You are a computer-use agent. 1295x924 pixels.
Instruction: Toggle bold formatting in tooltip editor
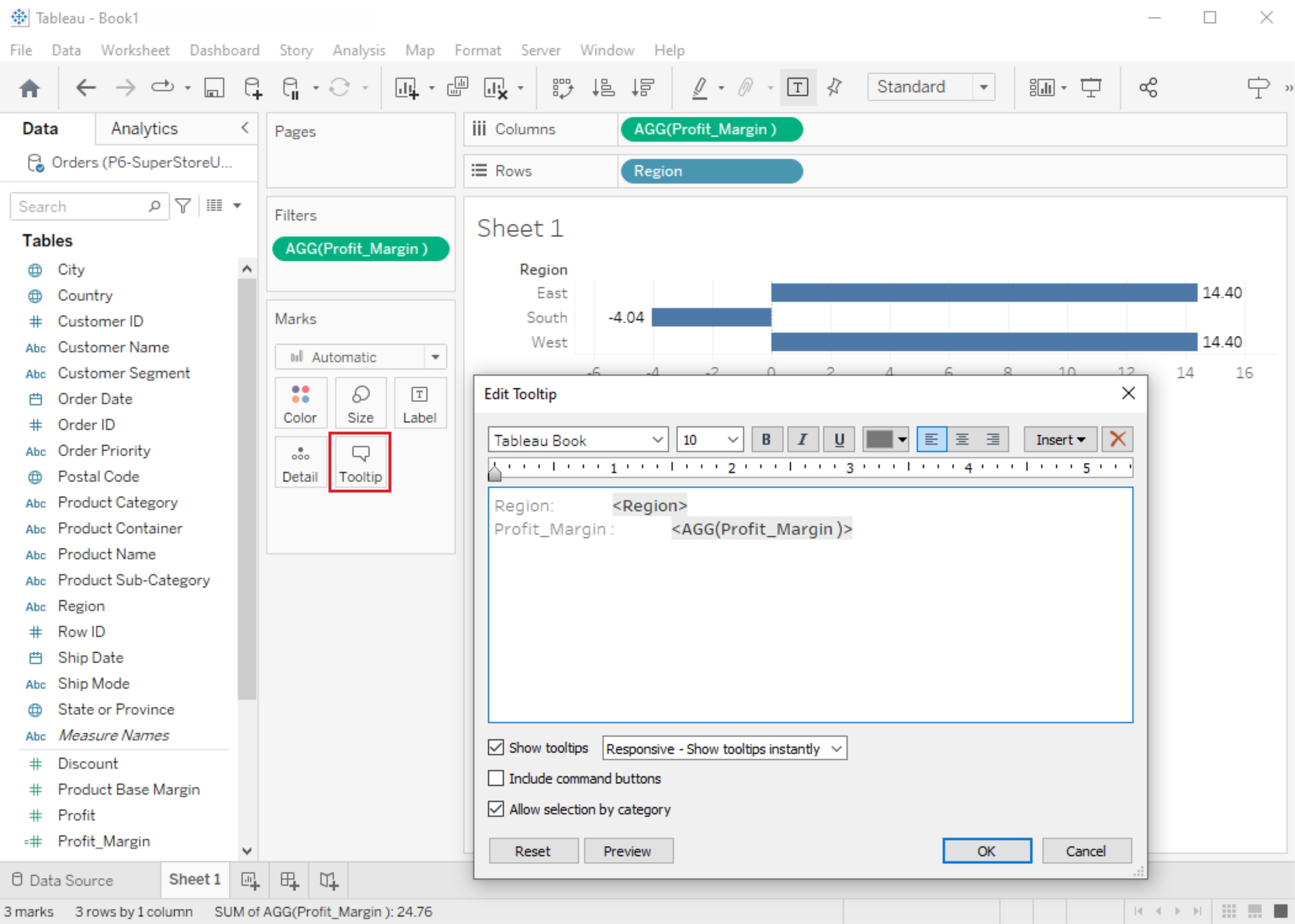click(x=767, y=439)
